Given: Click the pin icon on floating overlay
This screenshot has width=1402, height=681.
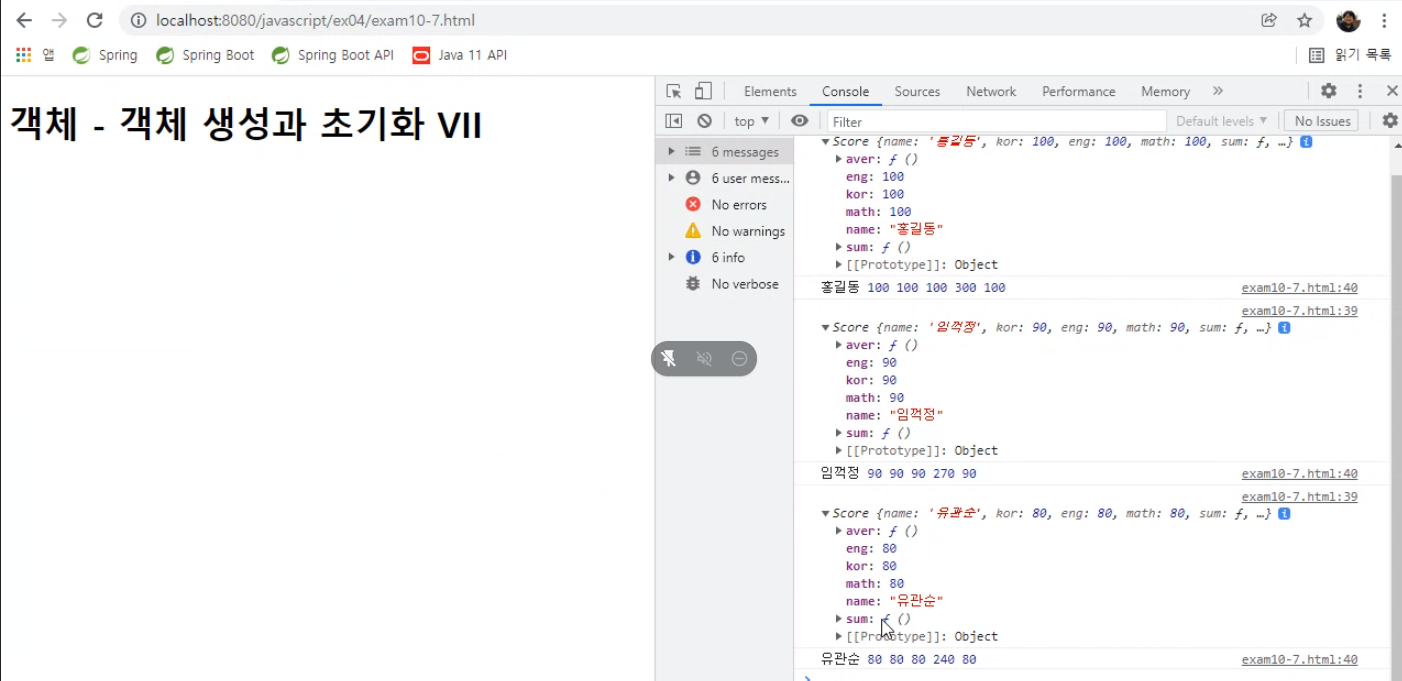Looking at the screenshot, I should pos(668,358).
